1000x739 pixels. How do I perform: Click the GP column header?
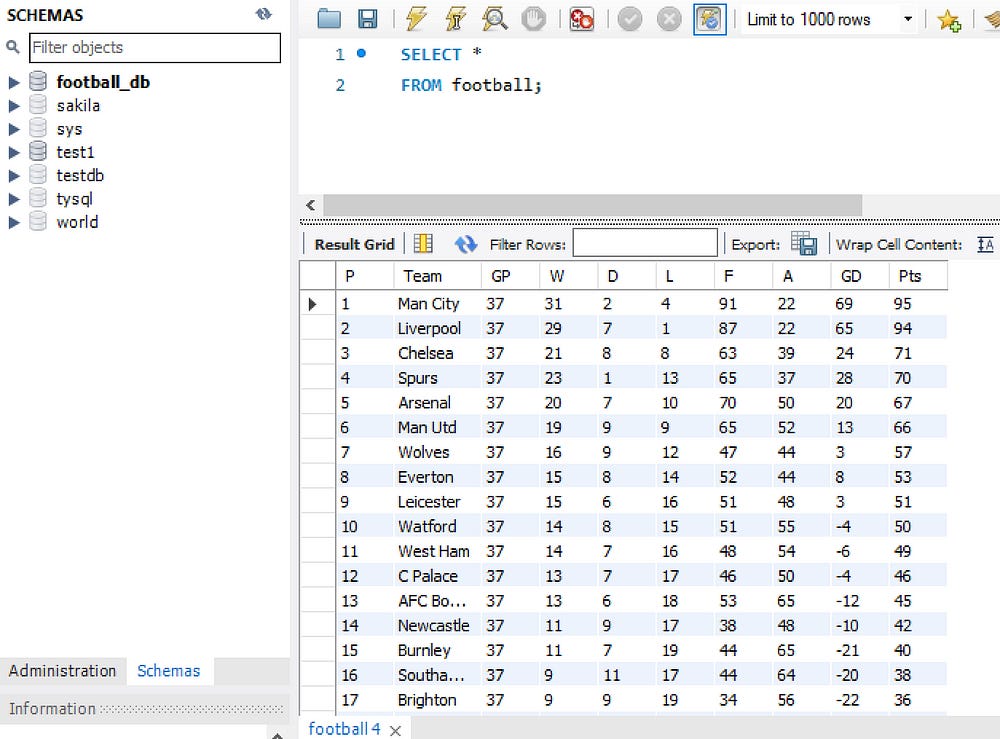510,276
